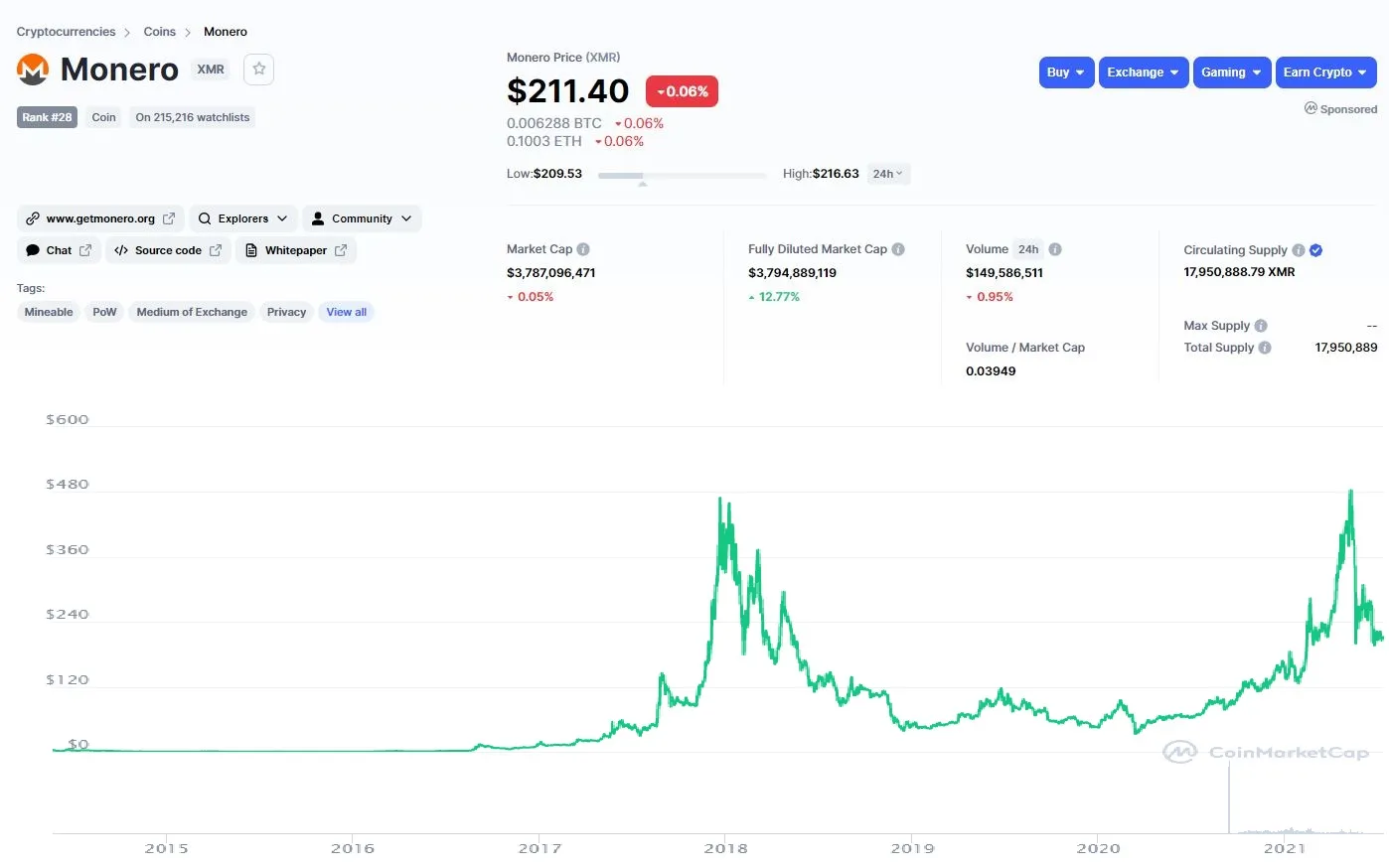Open the Community dropdown

pos(362,218)
